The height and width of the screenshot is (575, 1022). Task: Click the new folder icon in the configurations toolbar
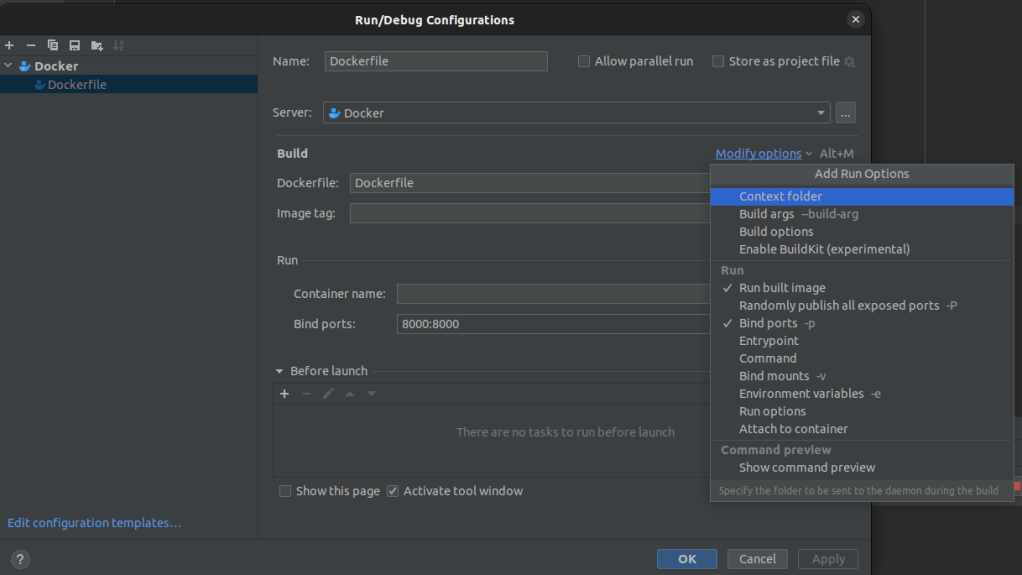tap(97, 45)
